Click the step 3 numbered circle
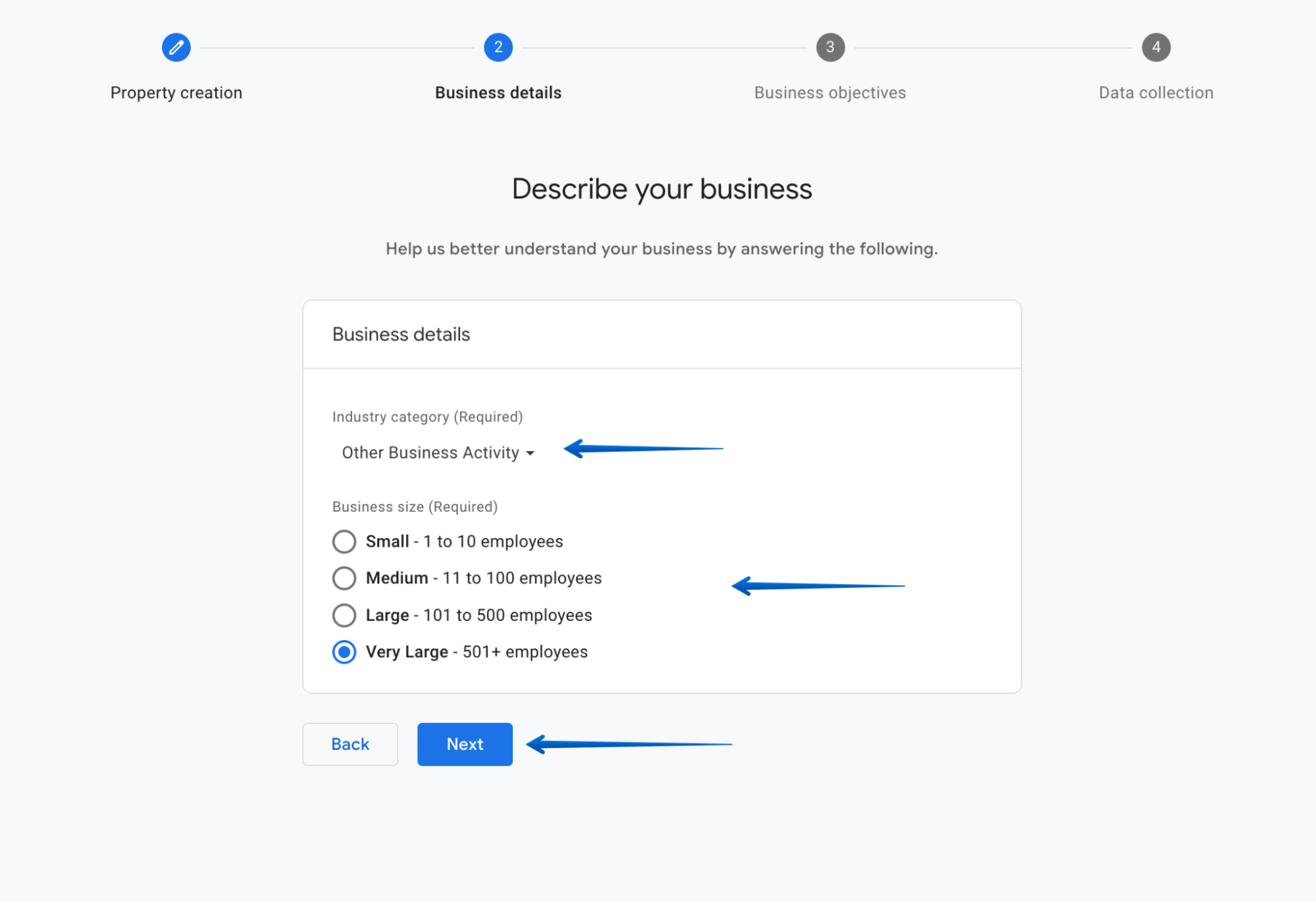Viewport: 1316px width, 902px height. coord(830,47)
